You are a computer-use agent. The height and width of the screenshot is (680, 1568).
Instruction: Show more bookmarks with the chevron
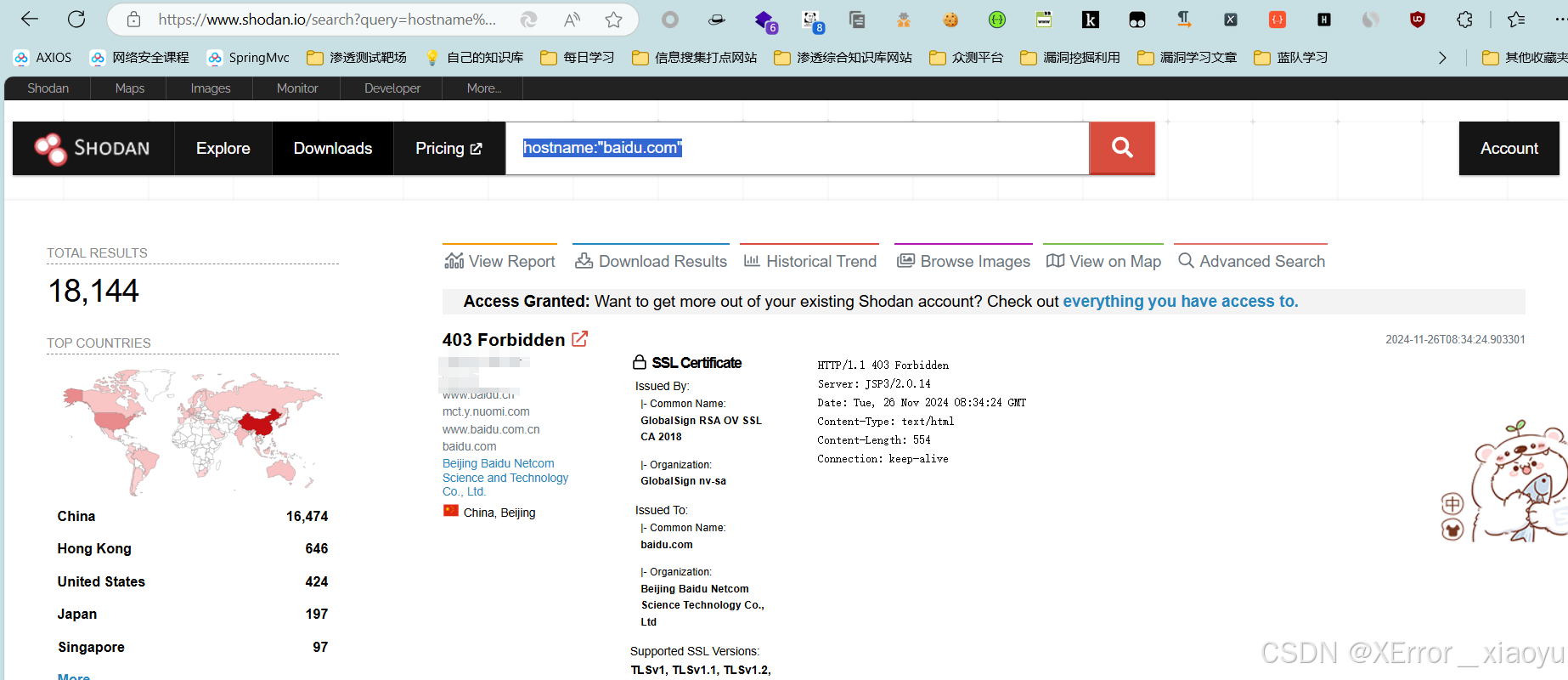pos(1442,57)
